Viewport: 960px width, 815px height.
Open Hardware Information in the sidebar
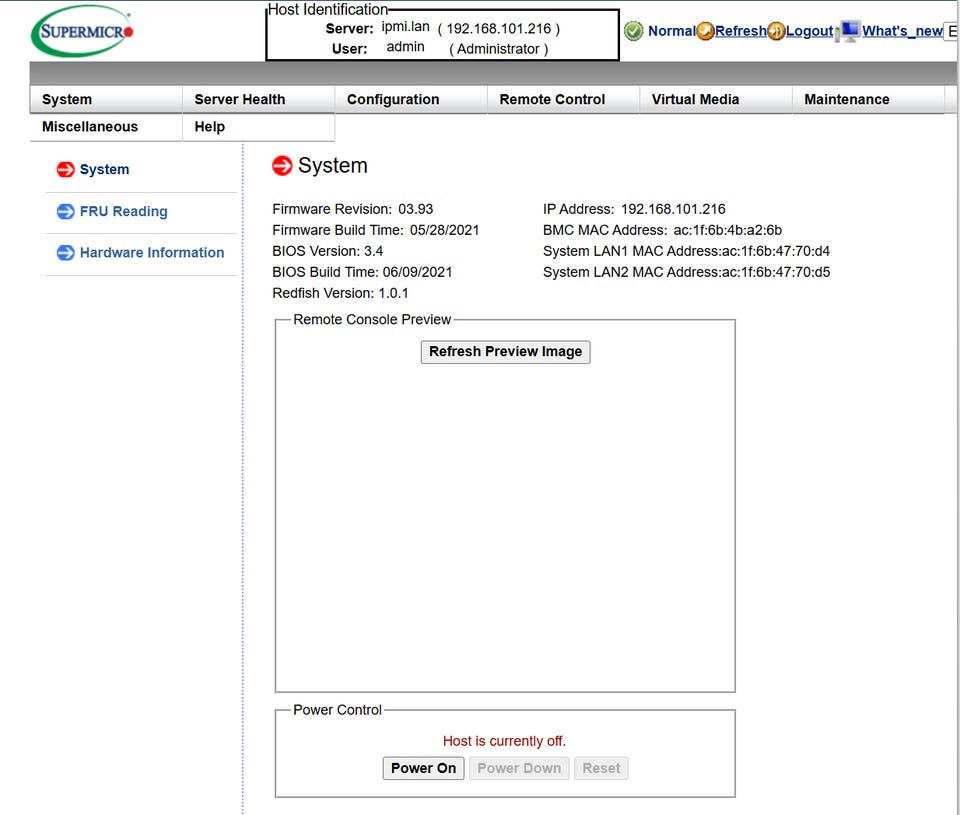152,253
